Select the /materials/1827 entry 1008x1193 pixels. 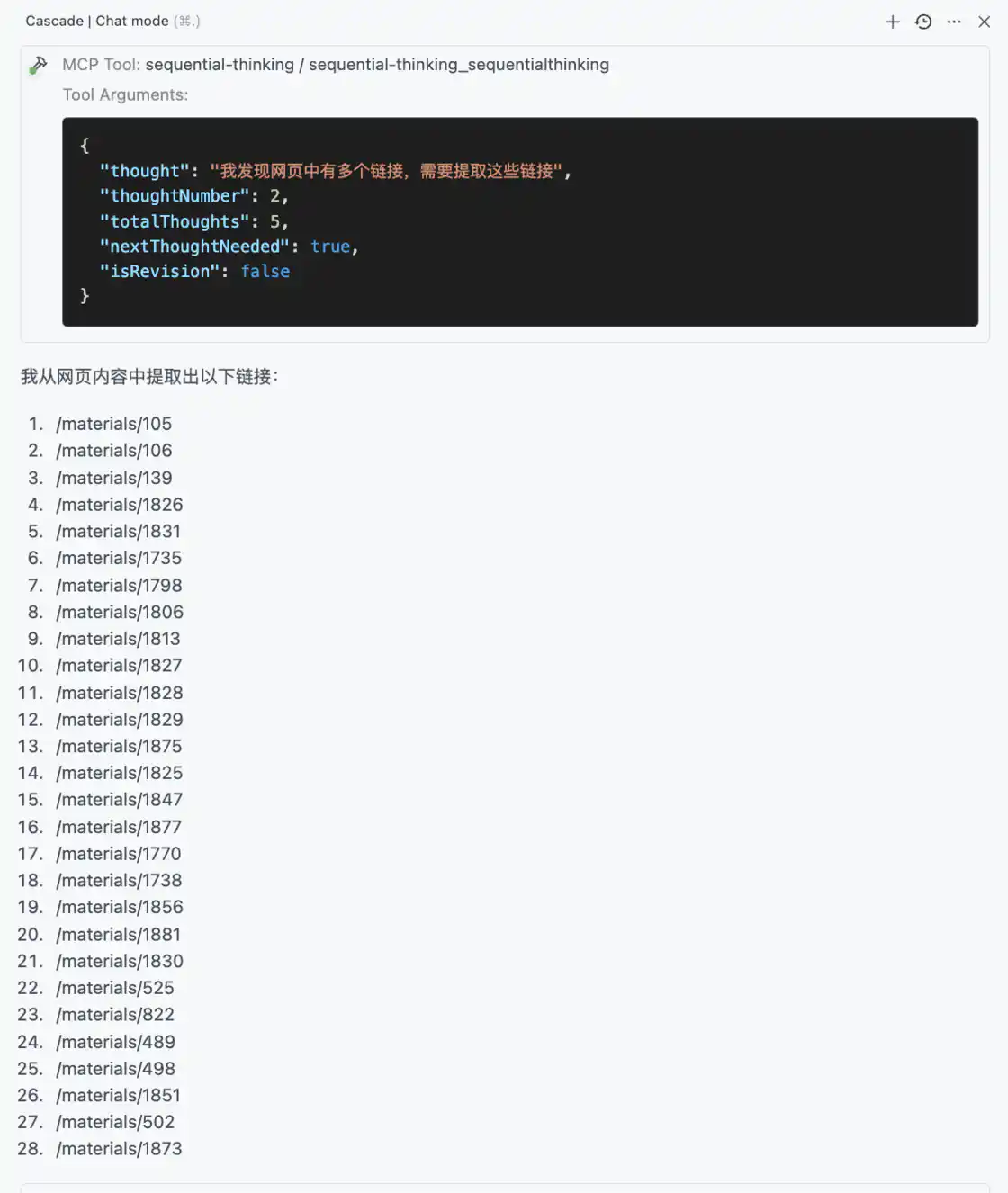[119, 666]
